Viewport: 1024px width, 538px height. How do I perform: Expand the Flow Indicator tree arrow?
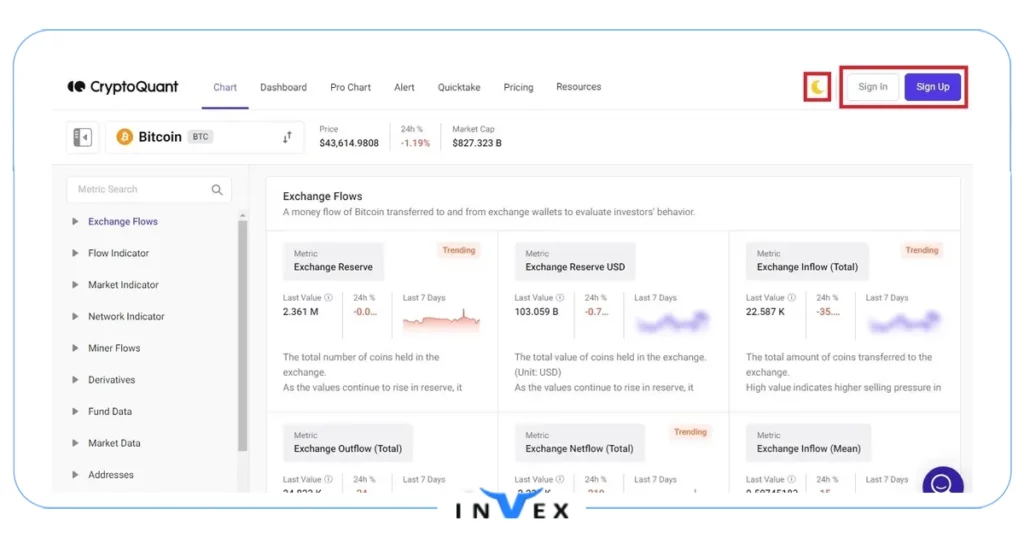(75, 253)
